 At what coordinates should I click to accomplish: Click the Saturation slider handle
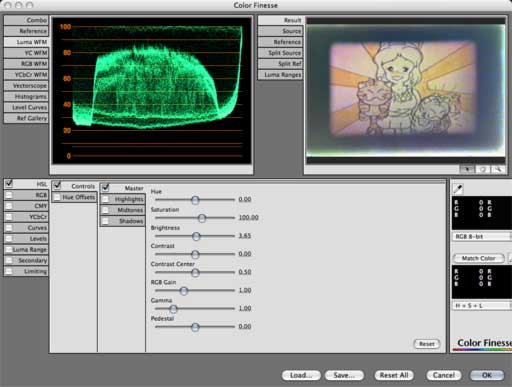[x=202, y=218]
